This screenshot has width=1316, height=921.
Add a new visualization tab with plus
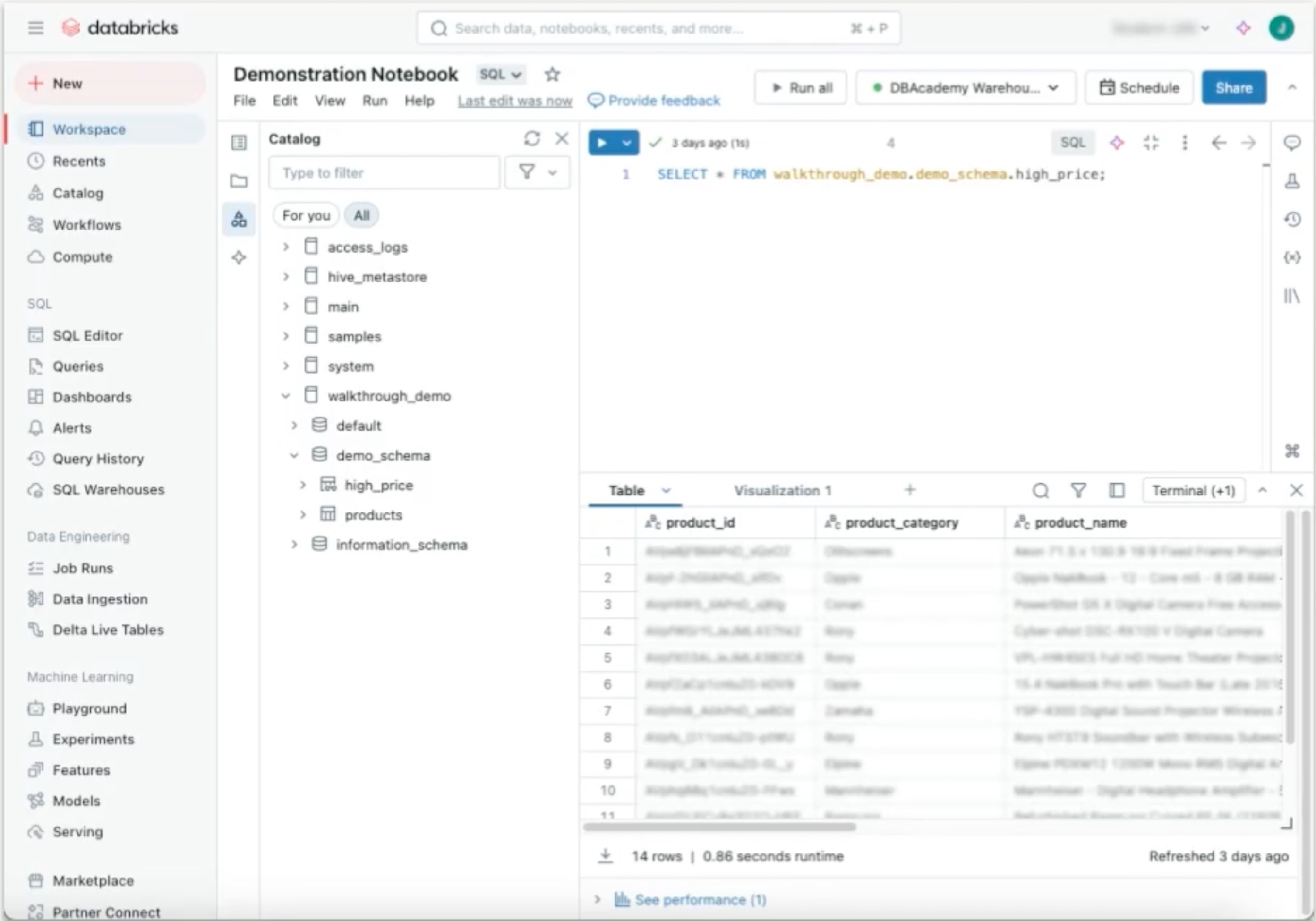(910, 490)
